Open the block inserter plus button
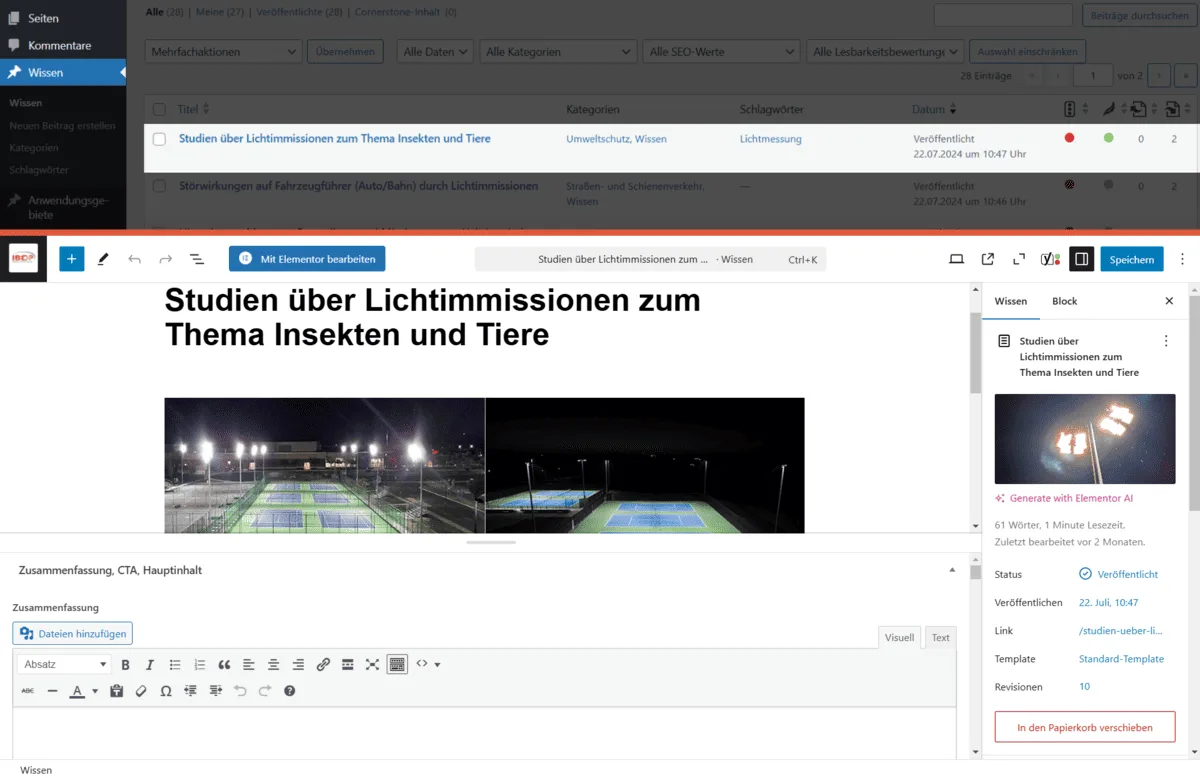The width and height of the screenshot is (1200, 778). [x=72, y=259]
